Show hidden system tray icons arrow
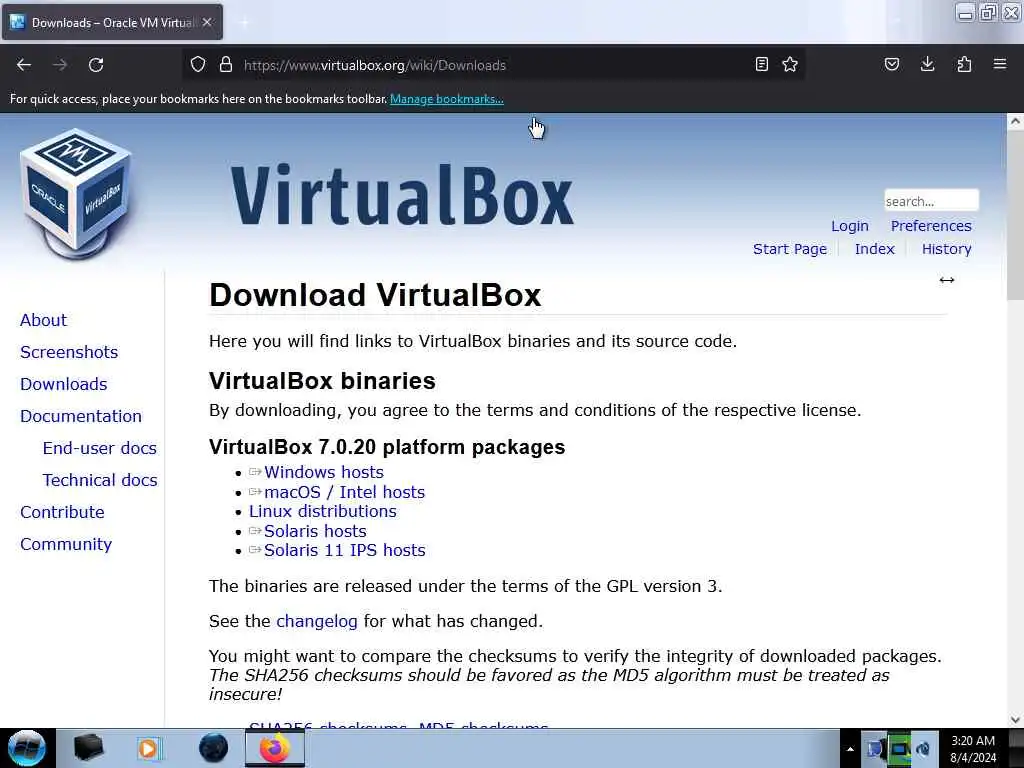The height and width of the screenshot is (768, 1024). click(x=850, y=749)
